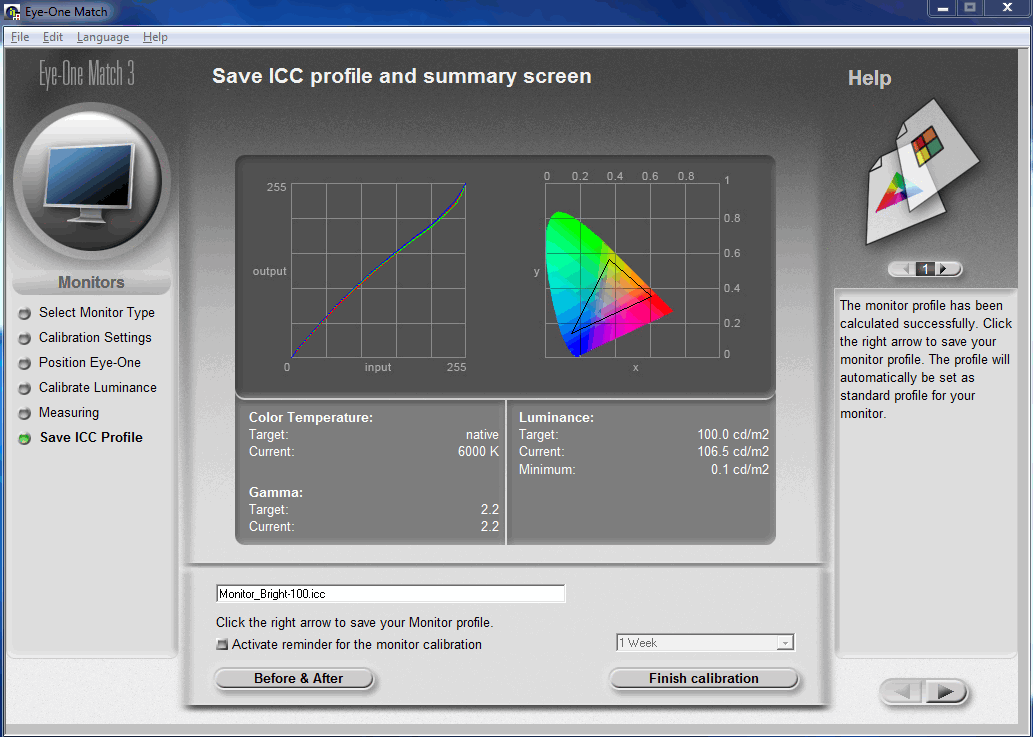Click bullet beside Position Eye-One

point(25,364)
